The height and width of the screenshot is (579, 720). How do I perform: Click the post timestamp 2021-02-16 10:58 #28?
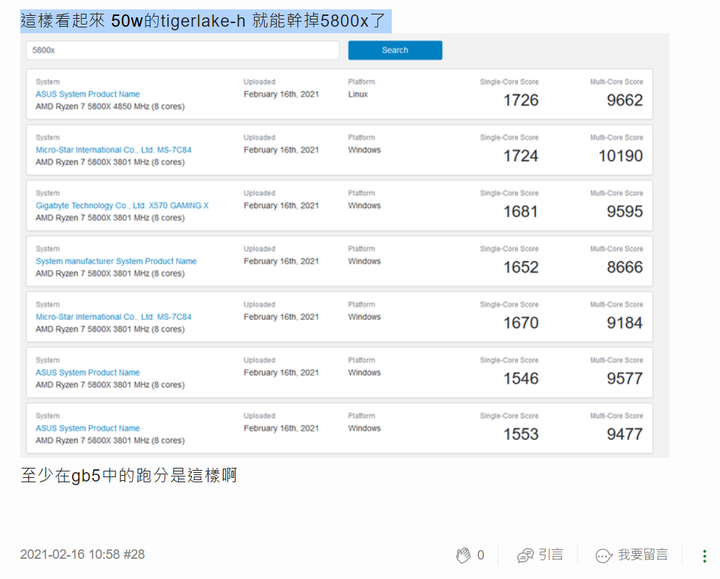click(x=82, y=555)
